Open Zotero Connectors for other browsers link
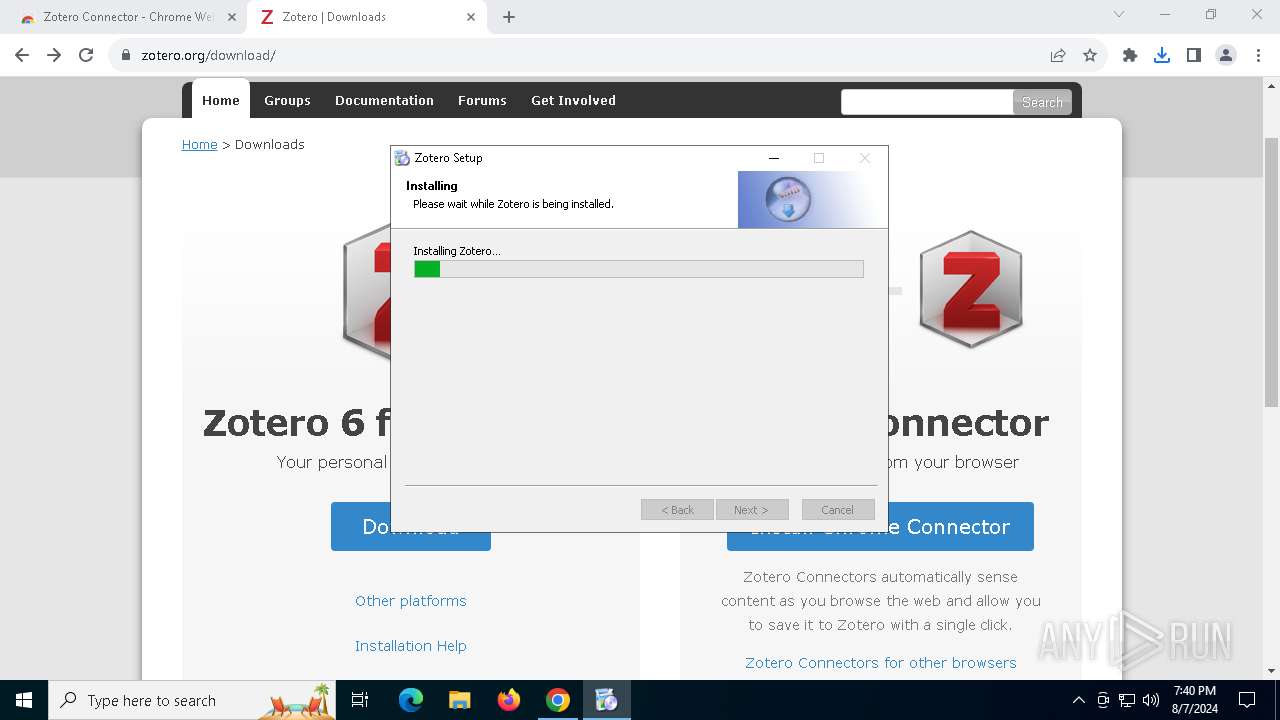 tap(881, 663)
